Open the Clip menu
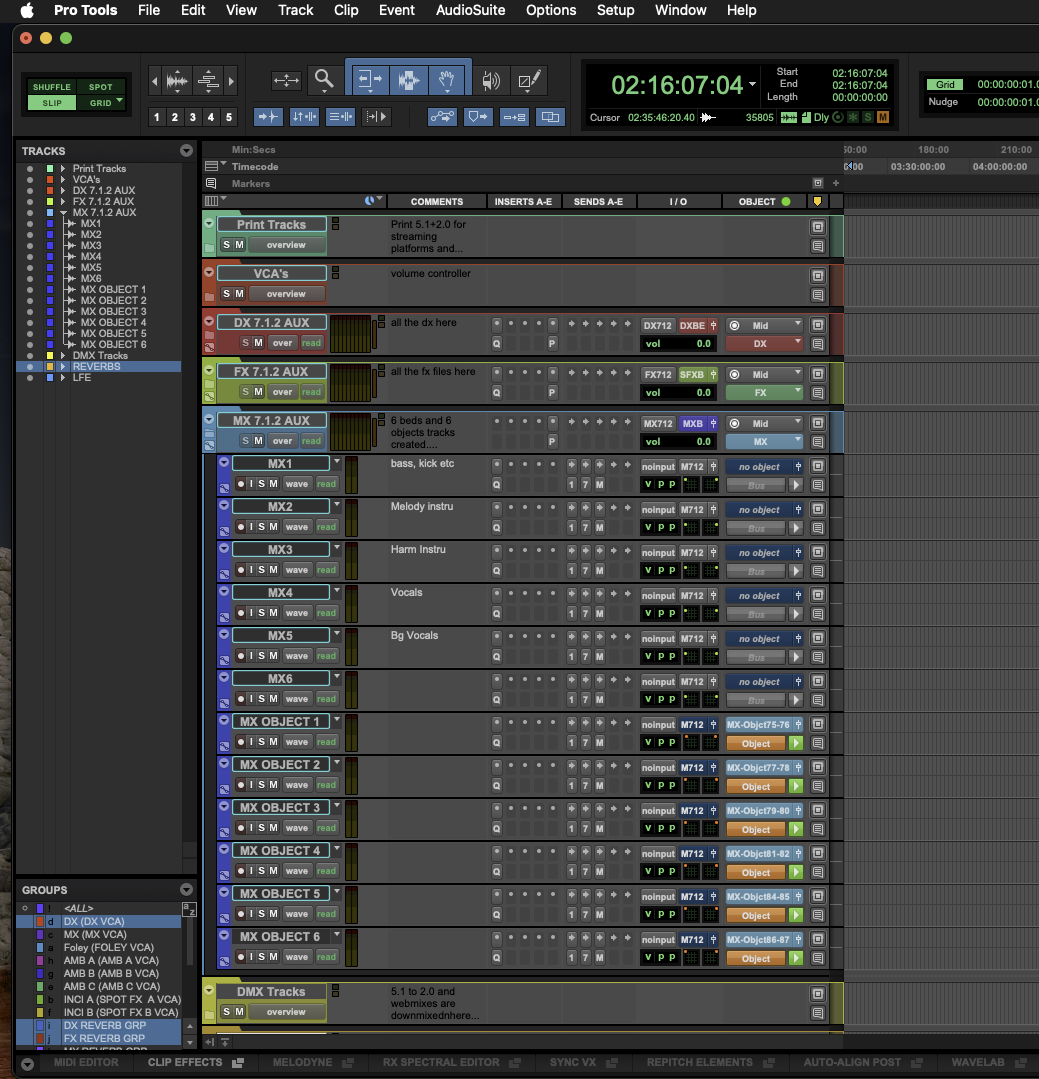Image resolution: width=1039 pixels, height=1079 pixels. pyautogui.click(x=345, y=10)
